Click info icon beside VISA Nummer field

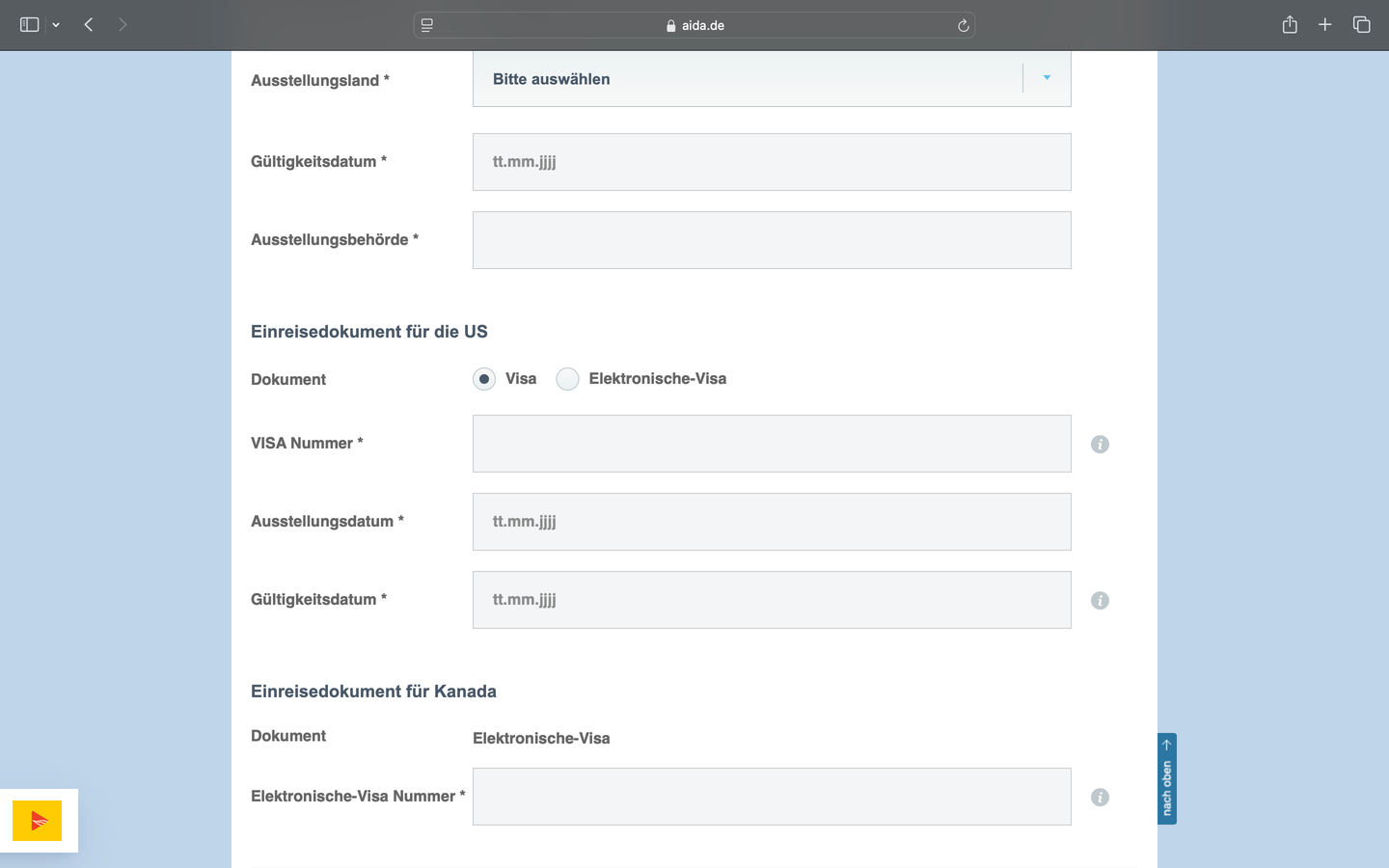tap(1100, 445)
